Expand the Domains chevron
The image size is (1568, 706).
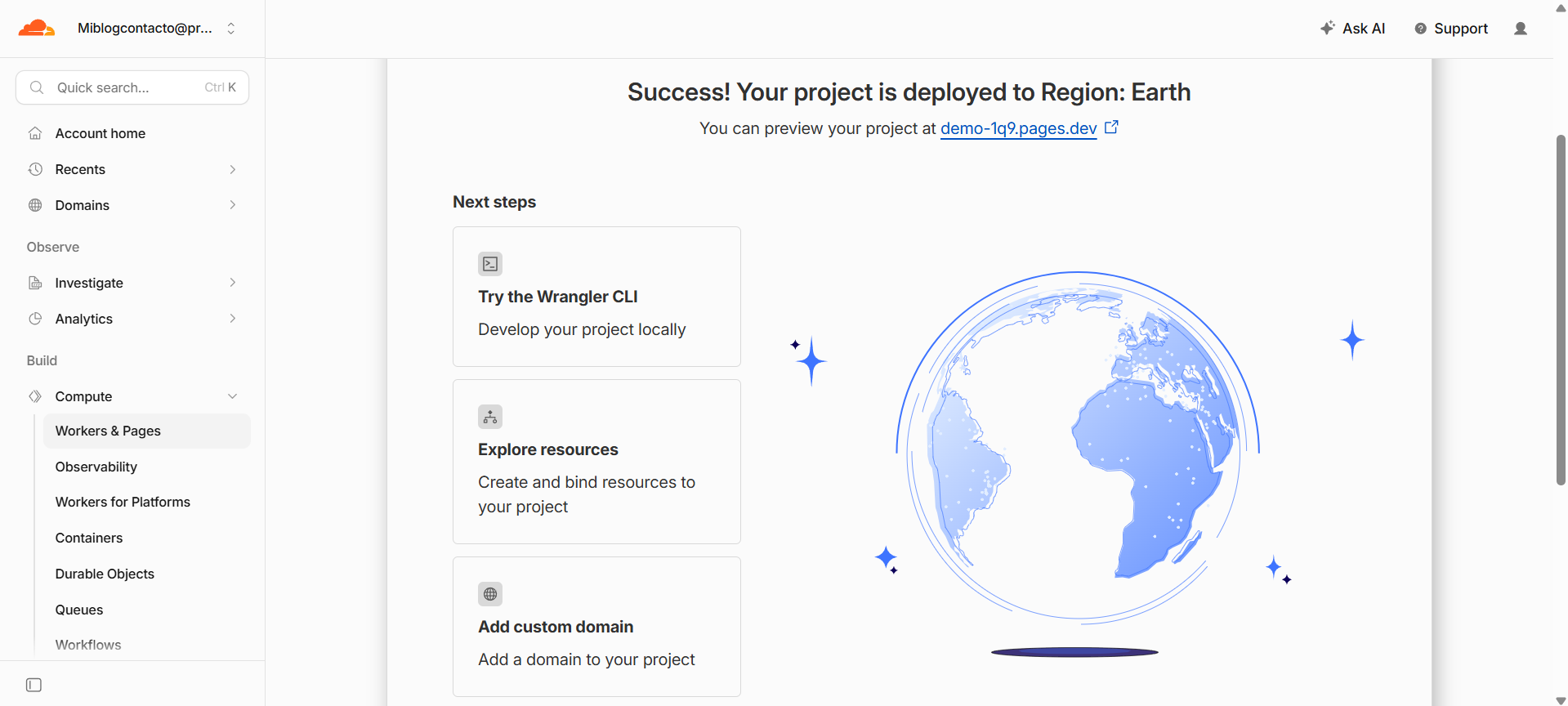(x=233, y=205)
